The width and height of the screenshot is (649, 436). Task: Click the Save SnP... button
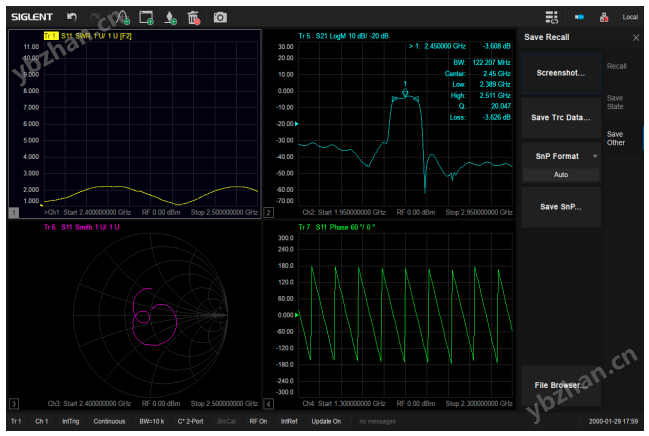(561, 207)
